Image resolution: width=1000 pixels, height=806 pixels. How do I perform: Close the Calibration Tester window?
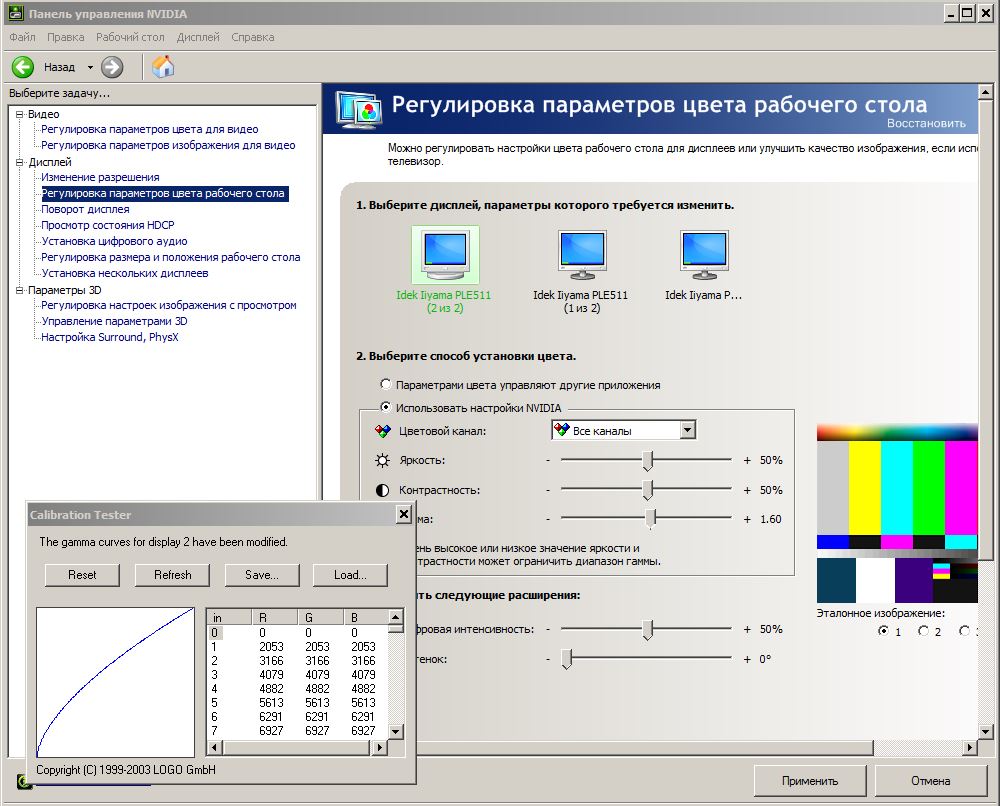(403, 514)
